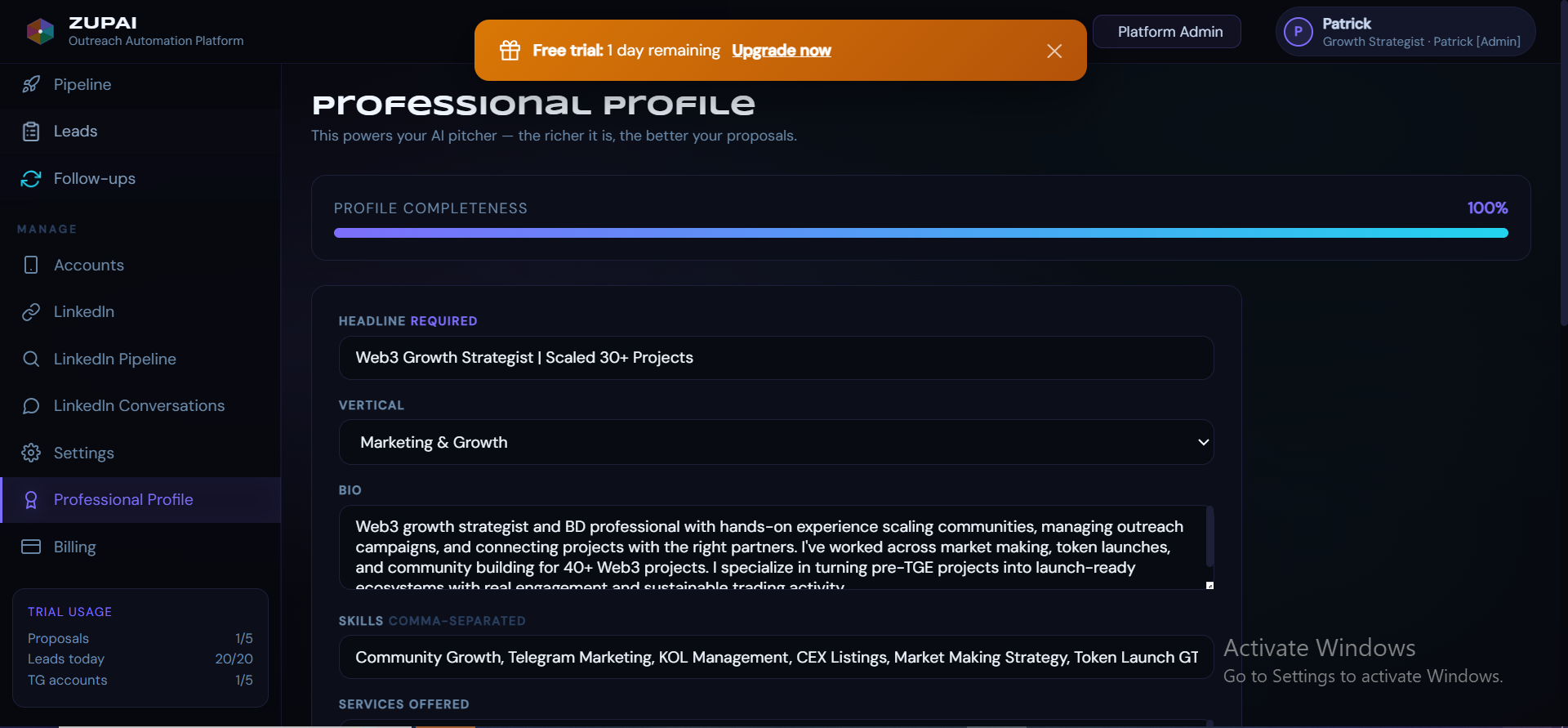
Task: Click the ZUPAI hexagon logo
Action: pos(40,31)
